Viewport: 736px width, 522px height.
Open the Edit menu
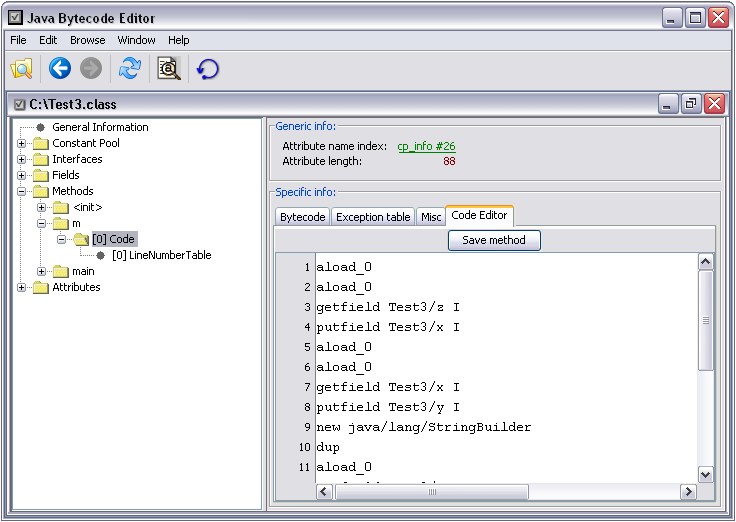tap(48, 40)
